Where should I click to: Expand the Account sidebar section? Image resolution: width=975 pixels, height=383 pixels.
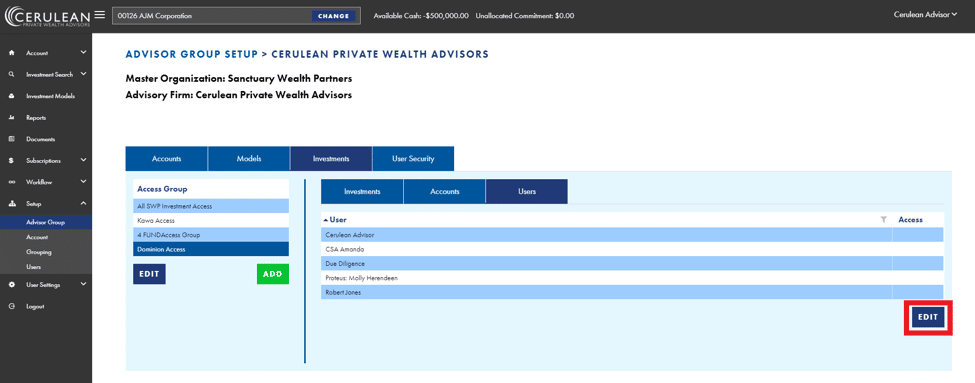(x=83, y=53)
